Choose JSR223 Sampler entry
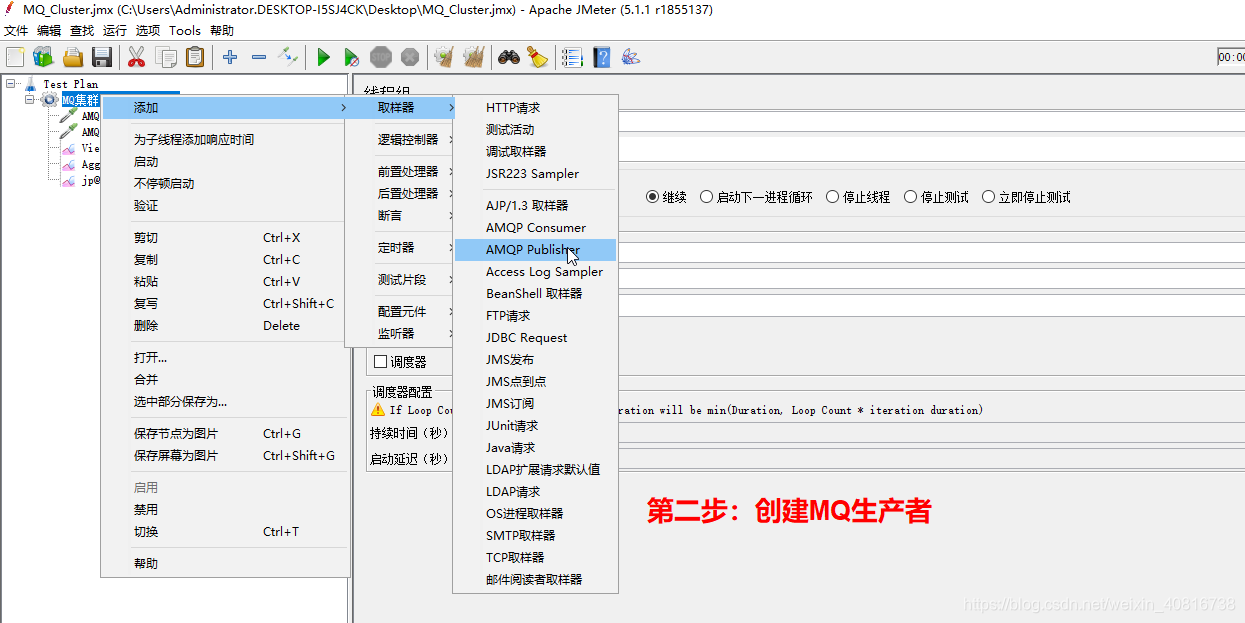Viewport: 1245px width, 623px height. (536, 173)
